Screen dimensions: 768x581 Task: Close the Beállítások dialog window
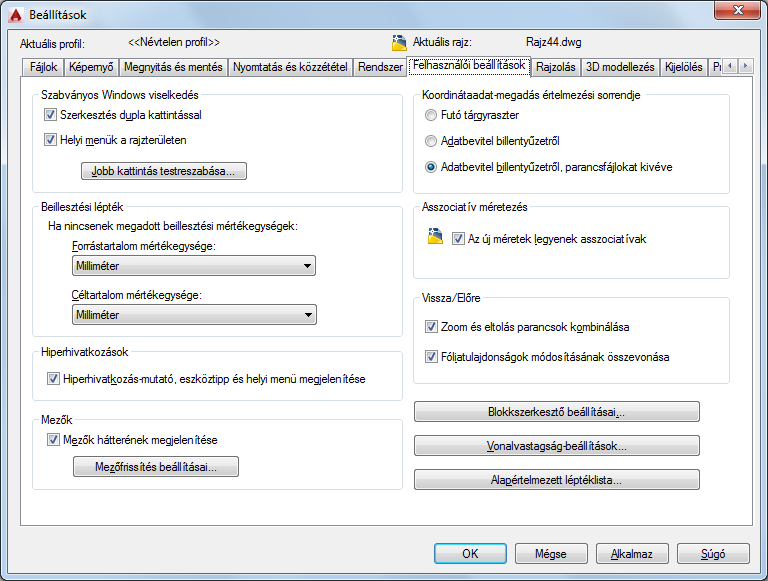[x=737, y=10]
